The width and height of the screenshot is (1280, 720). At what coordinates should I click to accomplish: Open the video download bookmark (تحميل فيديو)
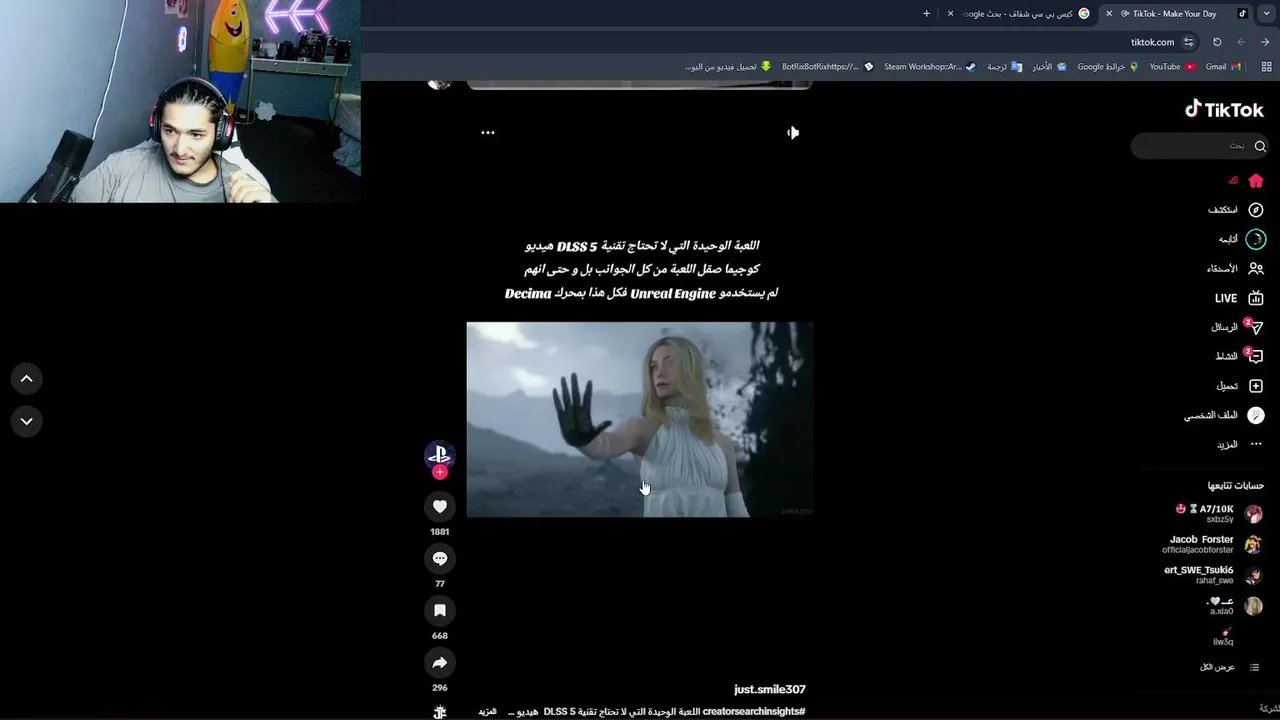point(728,67)
